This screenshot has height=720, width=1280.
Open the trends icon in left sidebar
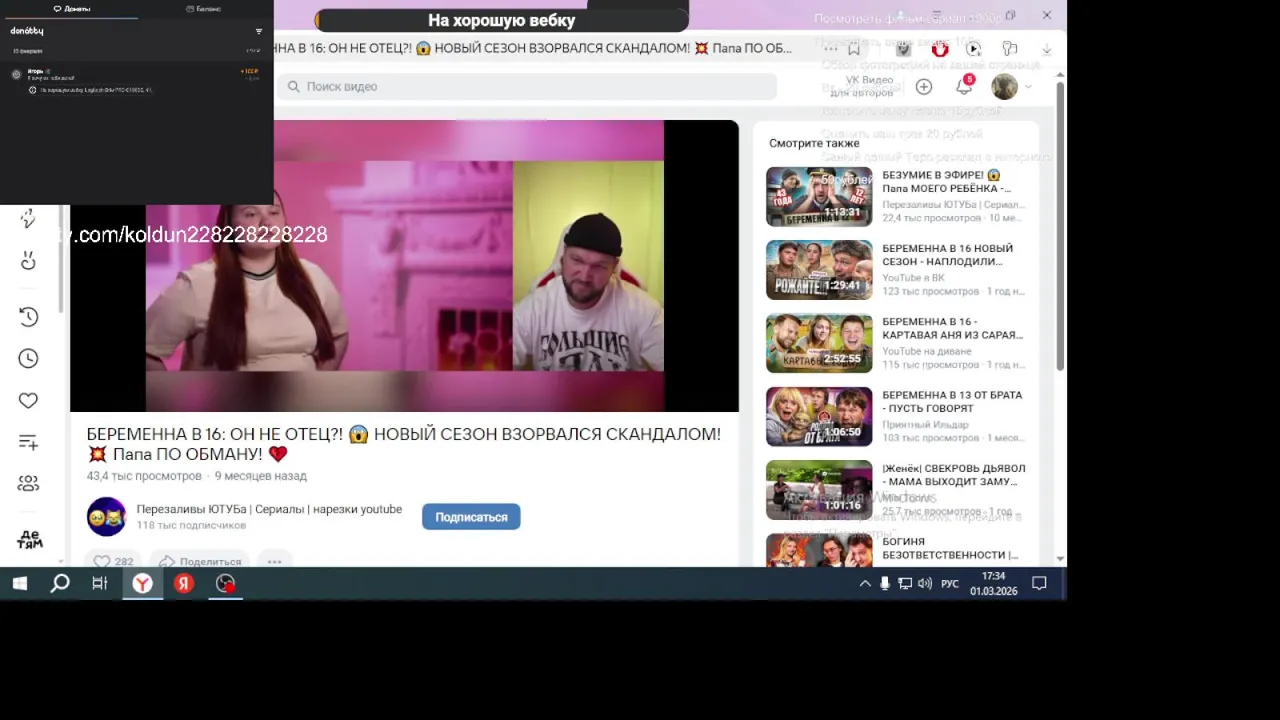pyautogui.click(x=28, y=219)
